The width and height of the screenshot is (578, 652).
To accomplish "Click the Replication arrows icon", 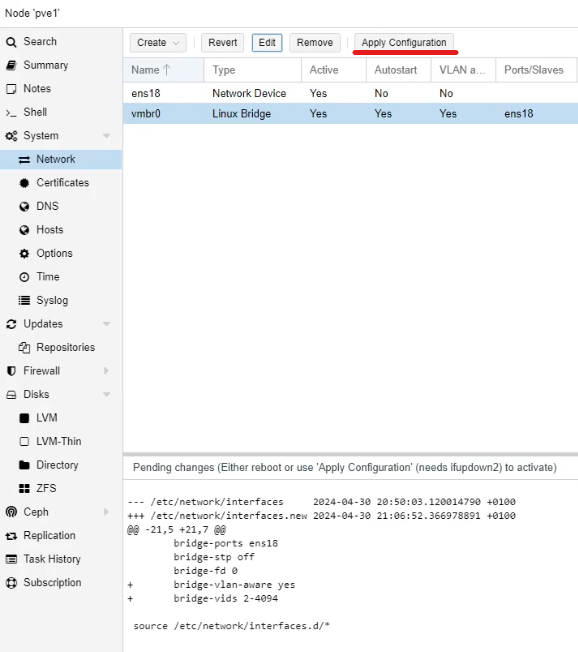I will tap(11, 536).
